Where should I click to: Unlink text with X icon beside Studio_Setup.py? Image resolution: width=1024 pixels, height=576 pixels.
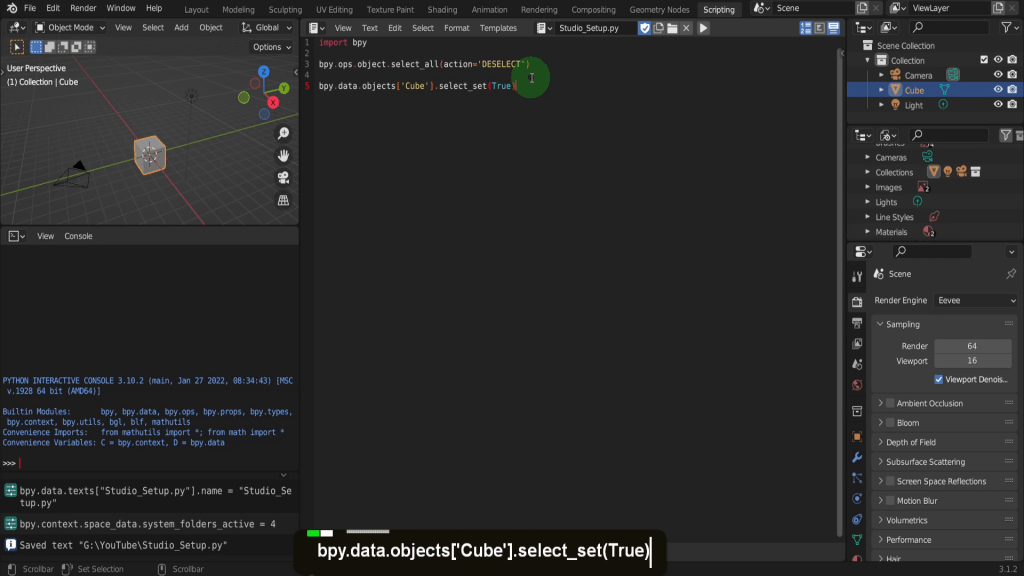click(687, 28)
